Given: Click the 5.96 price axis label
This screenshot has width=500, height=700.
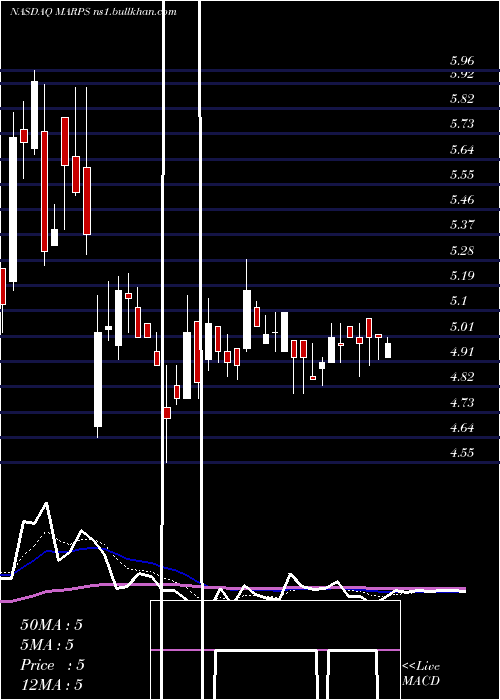Looking at the screenshot, I should point(462,61).
